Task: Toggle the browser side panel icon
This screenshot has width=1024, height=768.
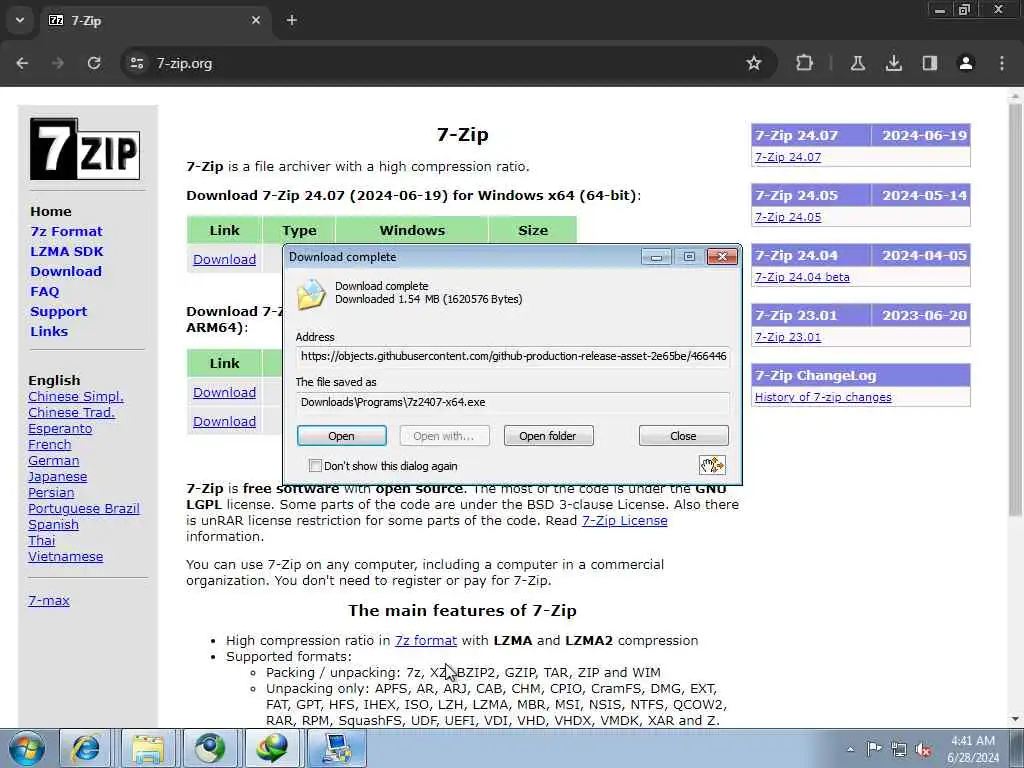Action: pyautogui.click(x=929, y=63)
